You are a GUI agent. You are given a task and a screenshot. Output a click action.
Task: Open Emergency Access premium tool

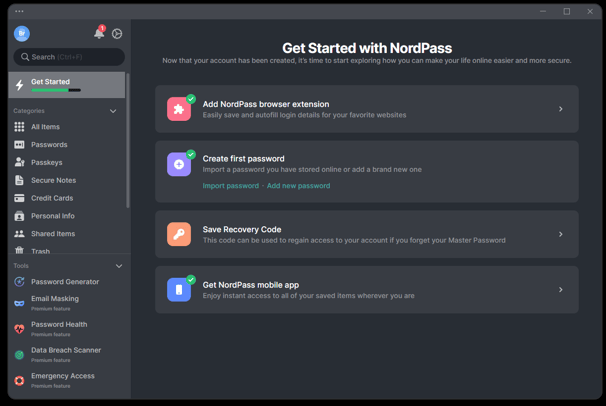(x=63, y=380)
